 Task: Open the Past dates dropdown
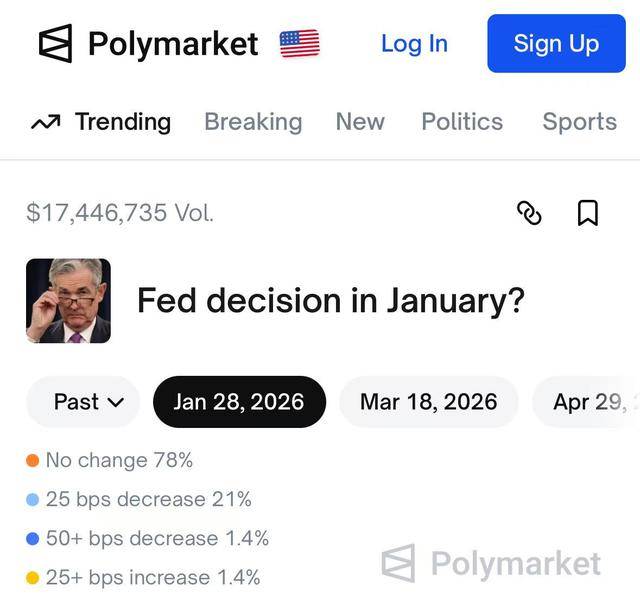(89, 402)
